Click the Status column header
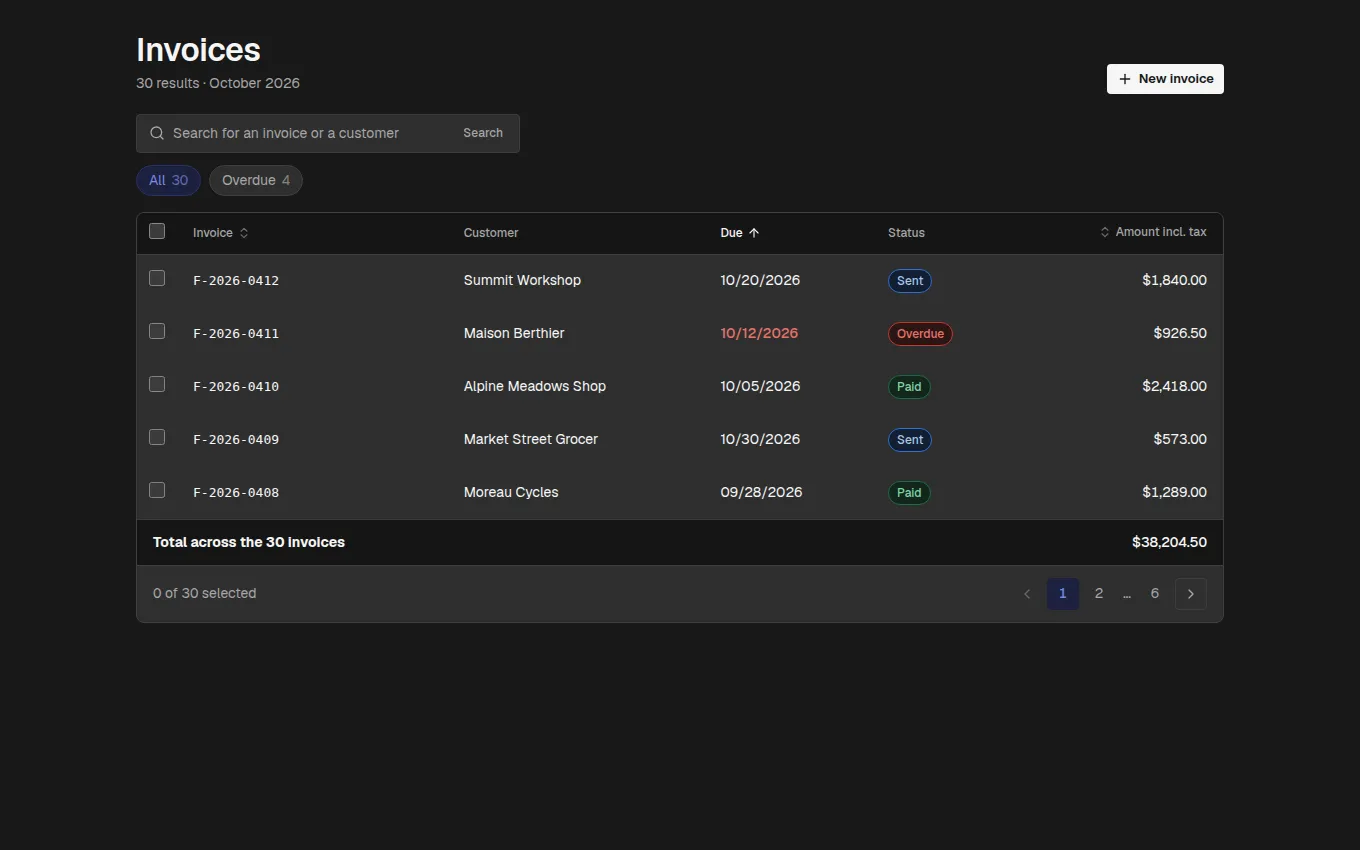This screenshot has height=850, width=1360. point(906,233)
